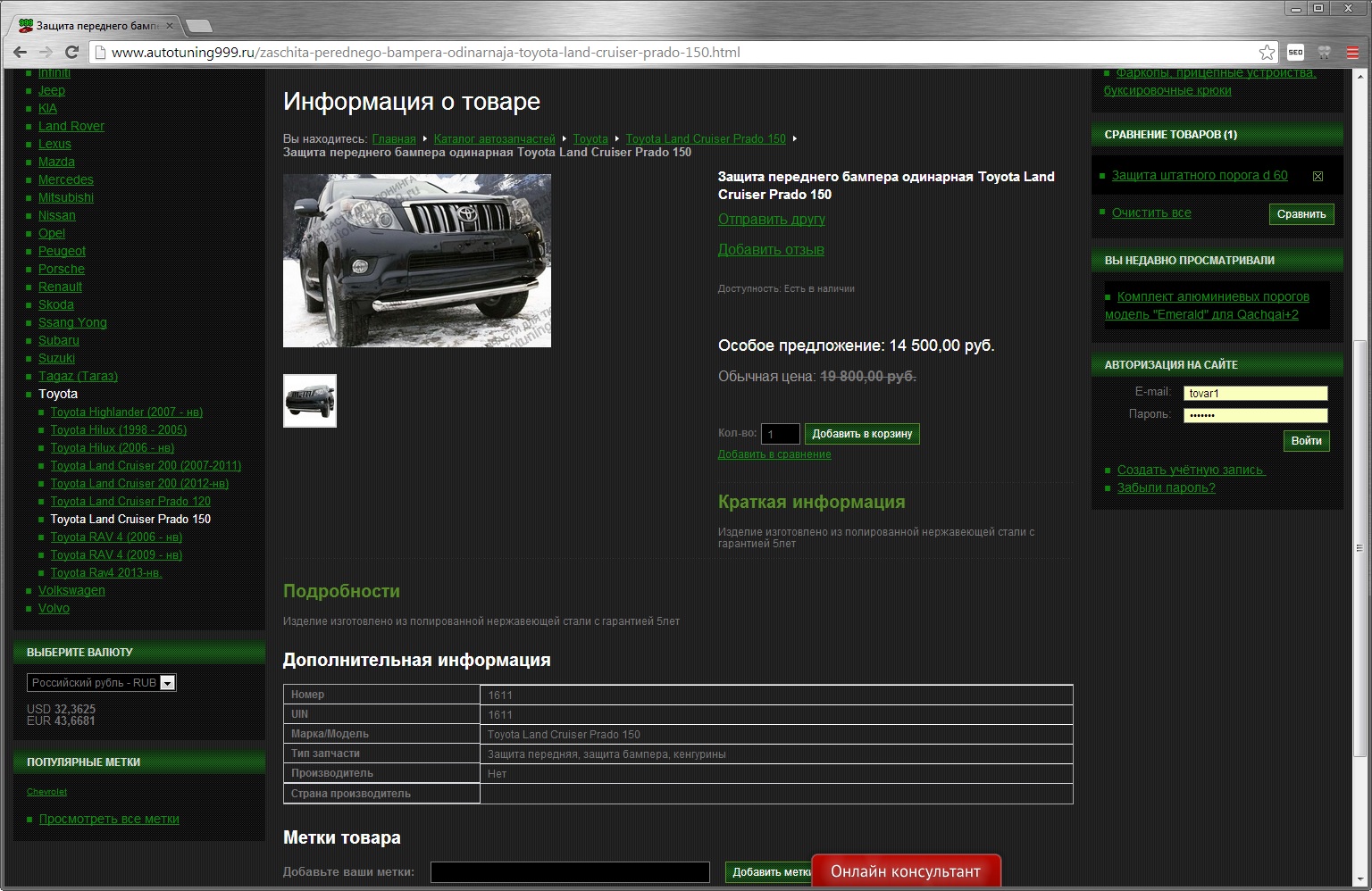Open Toyota Land Cruiser 200 (2007-2011) link
This screenshot has width=1372, height=891.
(146, 465)
